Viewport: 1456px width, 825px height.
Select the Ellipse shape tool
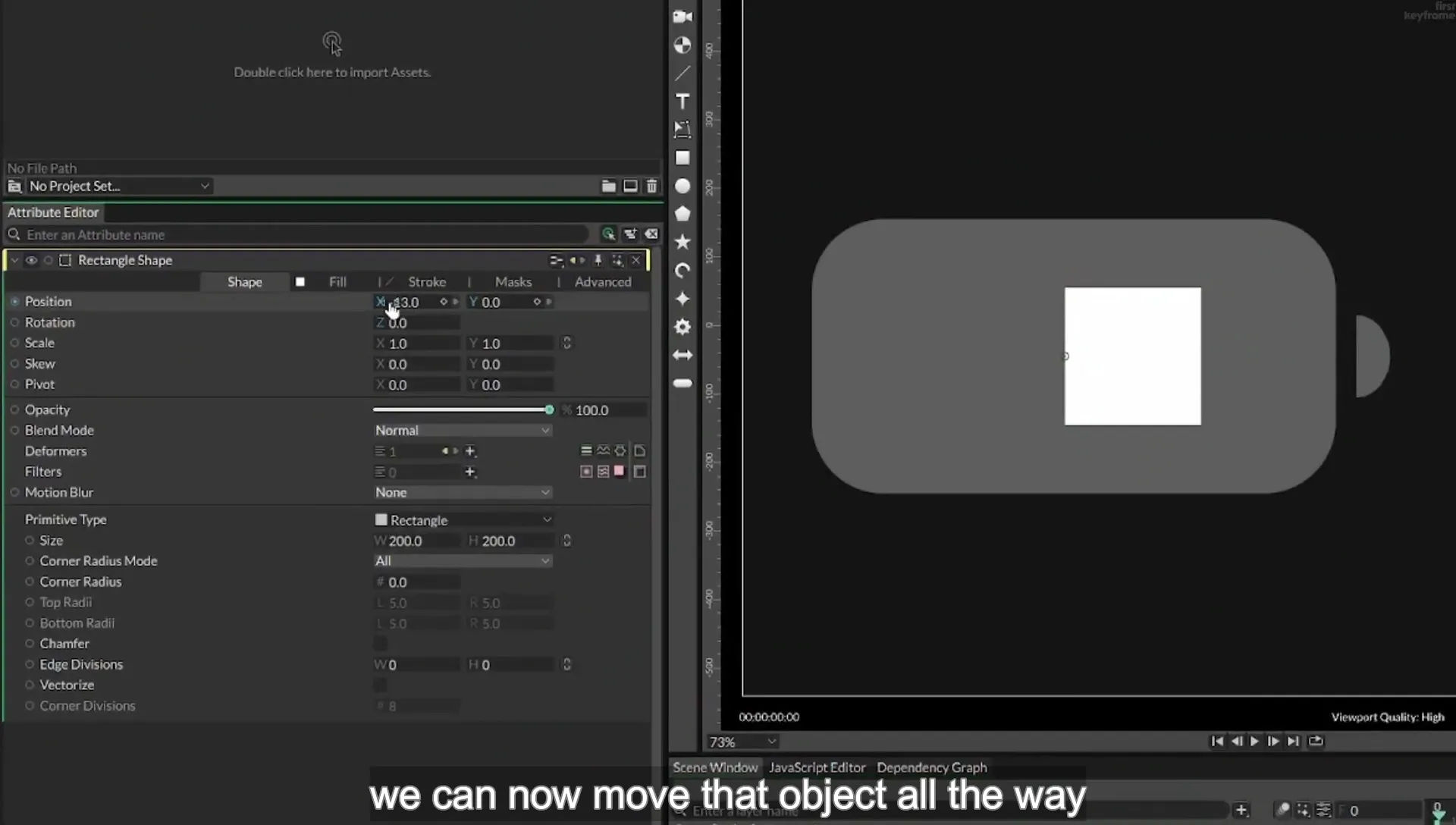(x=682, y=186)
